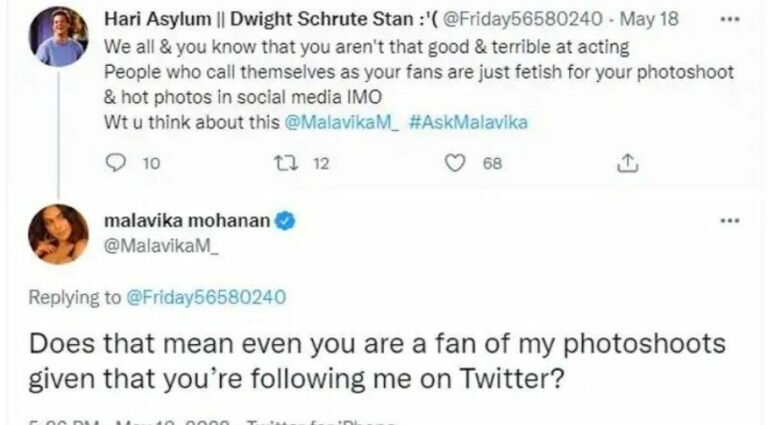Viewport: 768px width, 425px height.
Task: Open Hari Asylum's profile picture
Action: coord(59,36)
